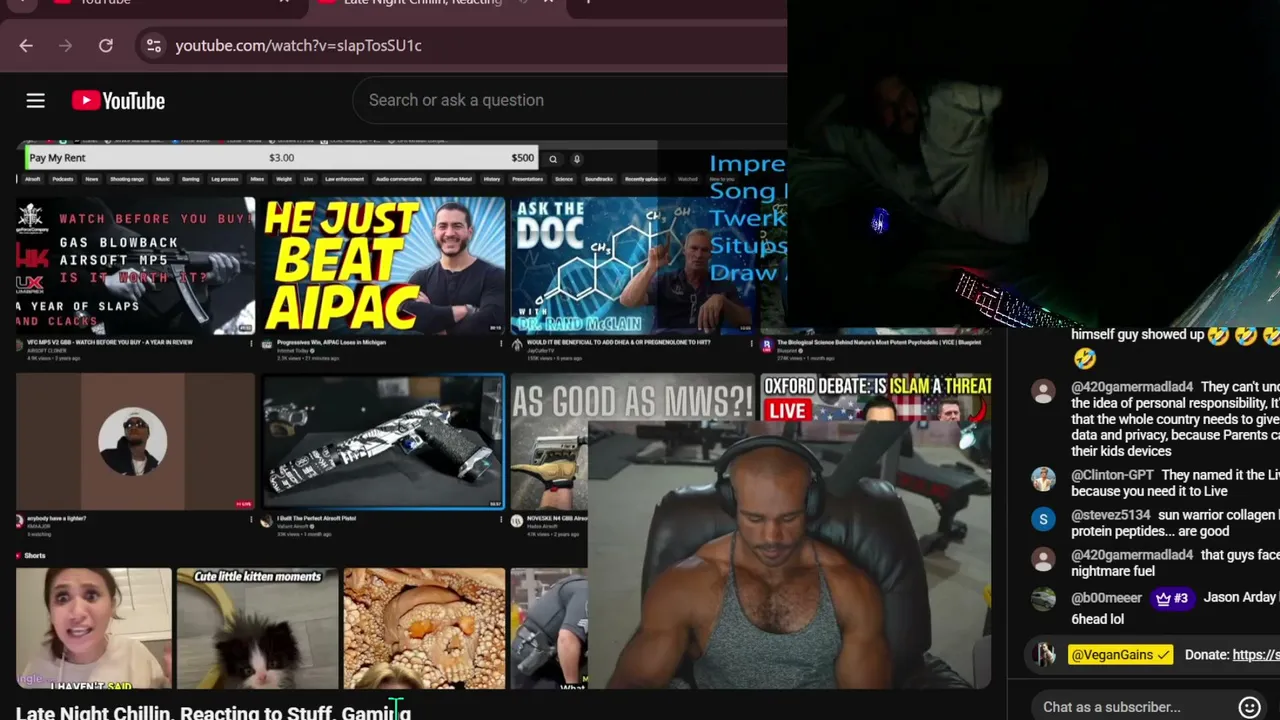The width and height of the screenshot is (1280, 720).
Task: Click the browser back arrow
Action: (x=26, y=45)
